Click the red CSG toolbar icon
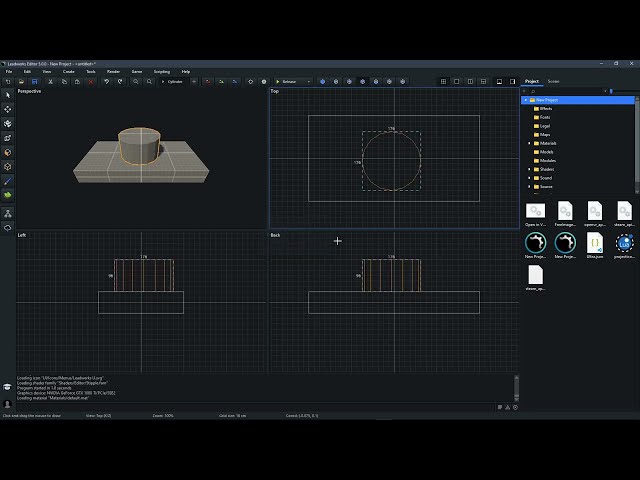The image size is (640, 480). [208, 82]
